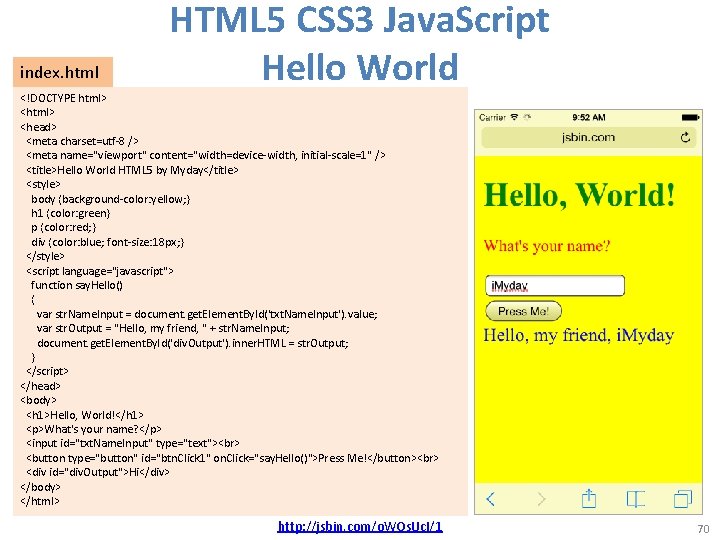Screen dimensions: 720x540
Task: Click the 'body {background-color:yellow;}' line
Action: coord(110,199)
